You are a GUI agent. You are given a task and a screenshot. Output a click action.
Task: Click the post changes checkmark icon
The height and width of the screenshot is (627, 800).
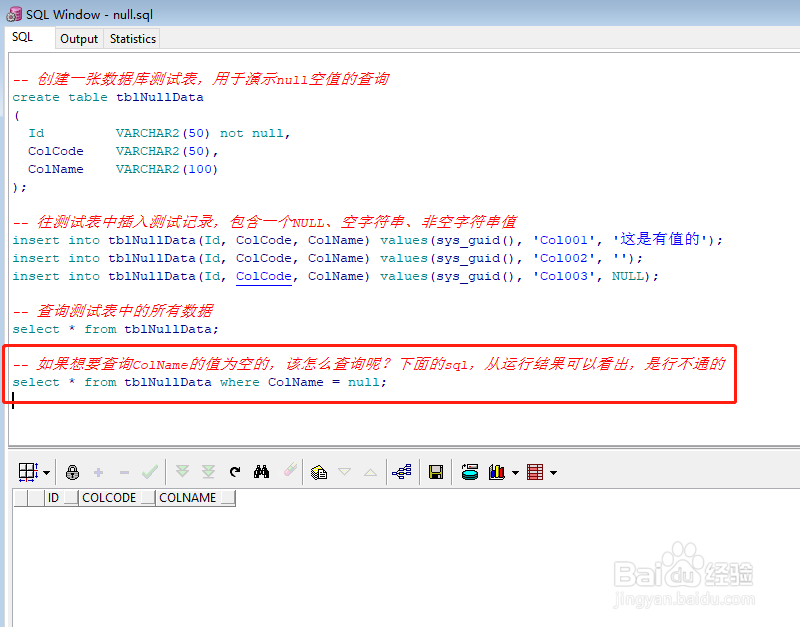pos(148,472)
